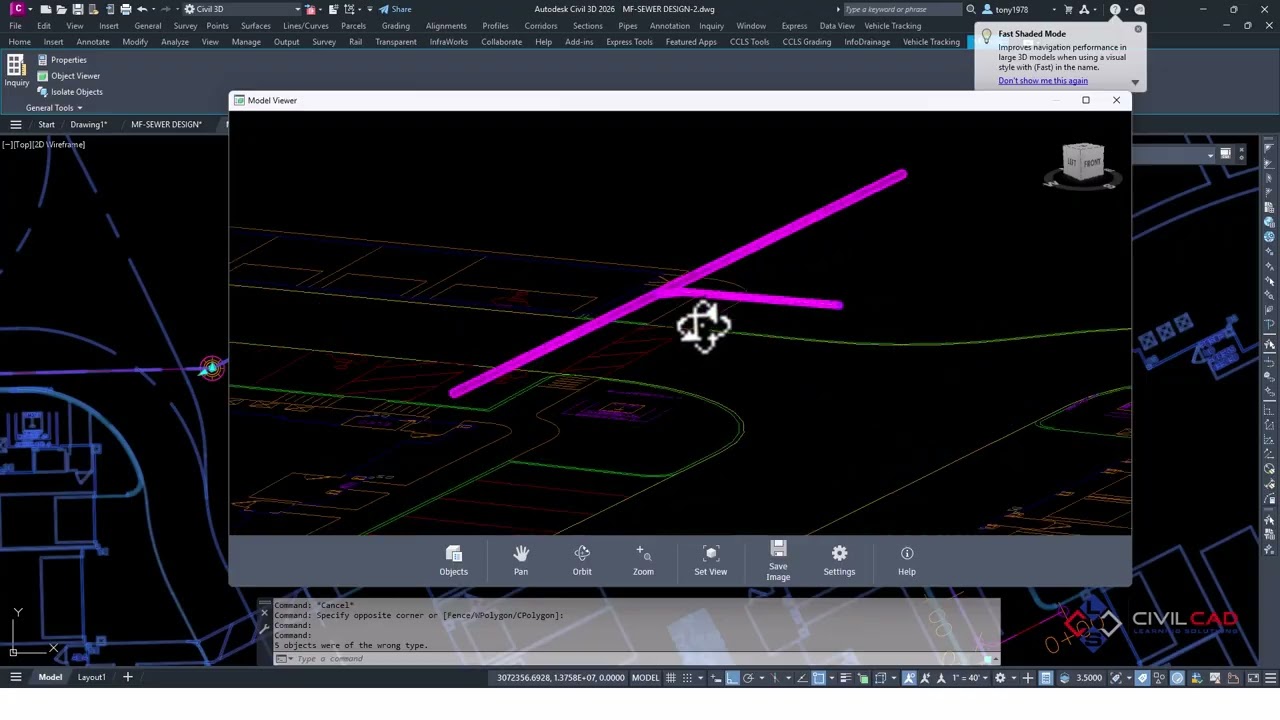Open the Inquiry panel button
This screenshot has height=720, width=1280.
[x=16, y=71]
